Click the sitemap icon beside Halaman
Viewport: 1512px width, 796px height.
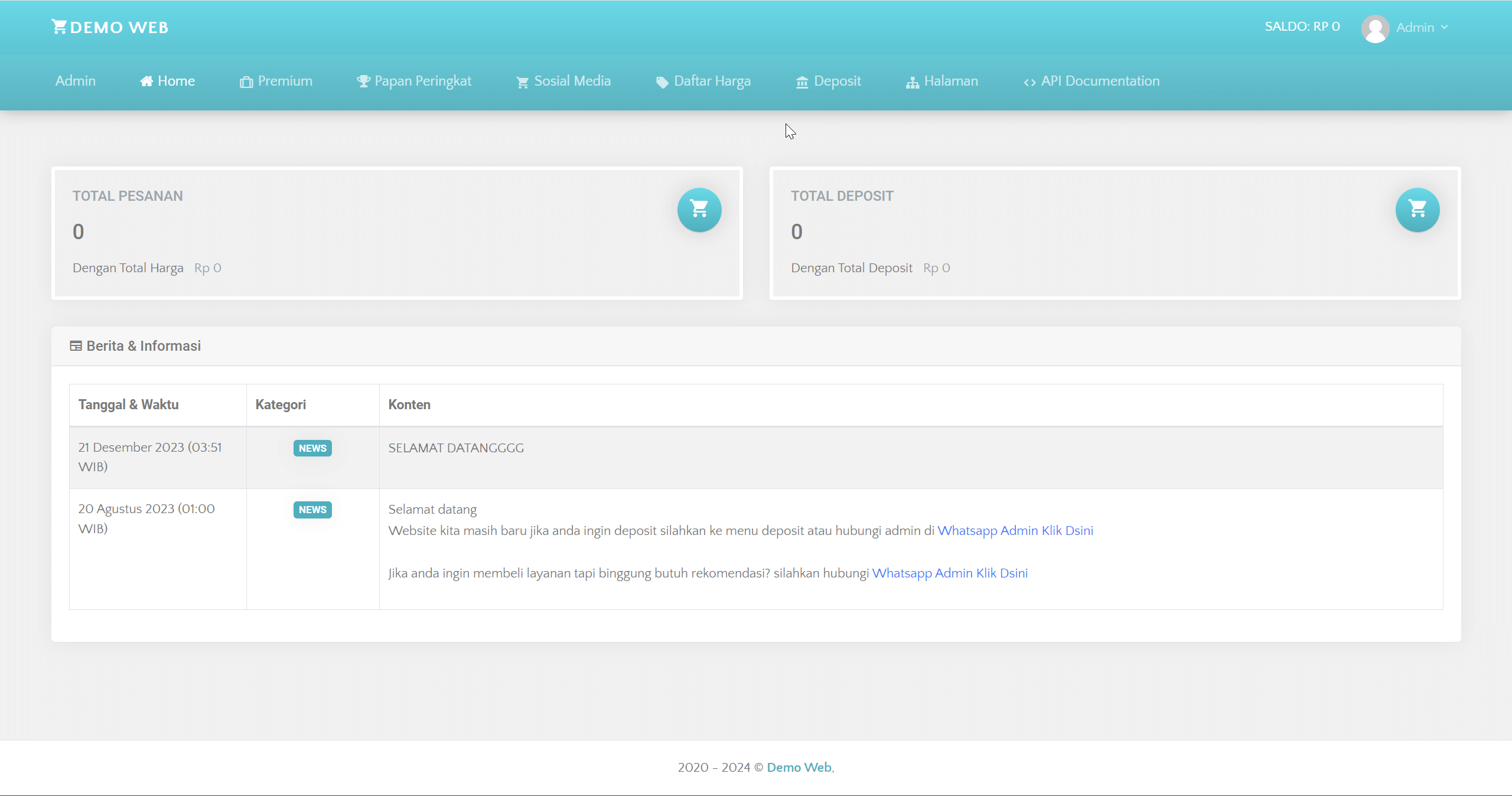point(911,81)
